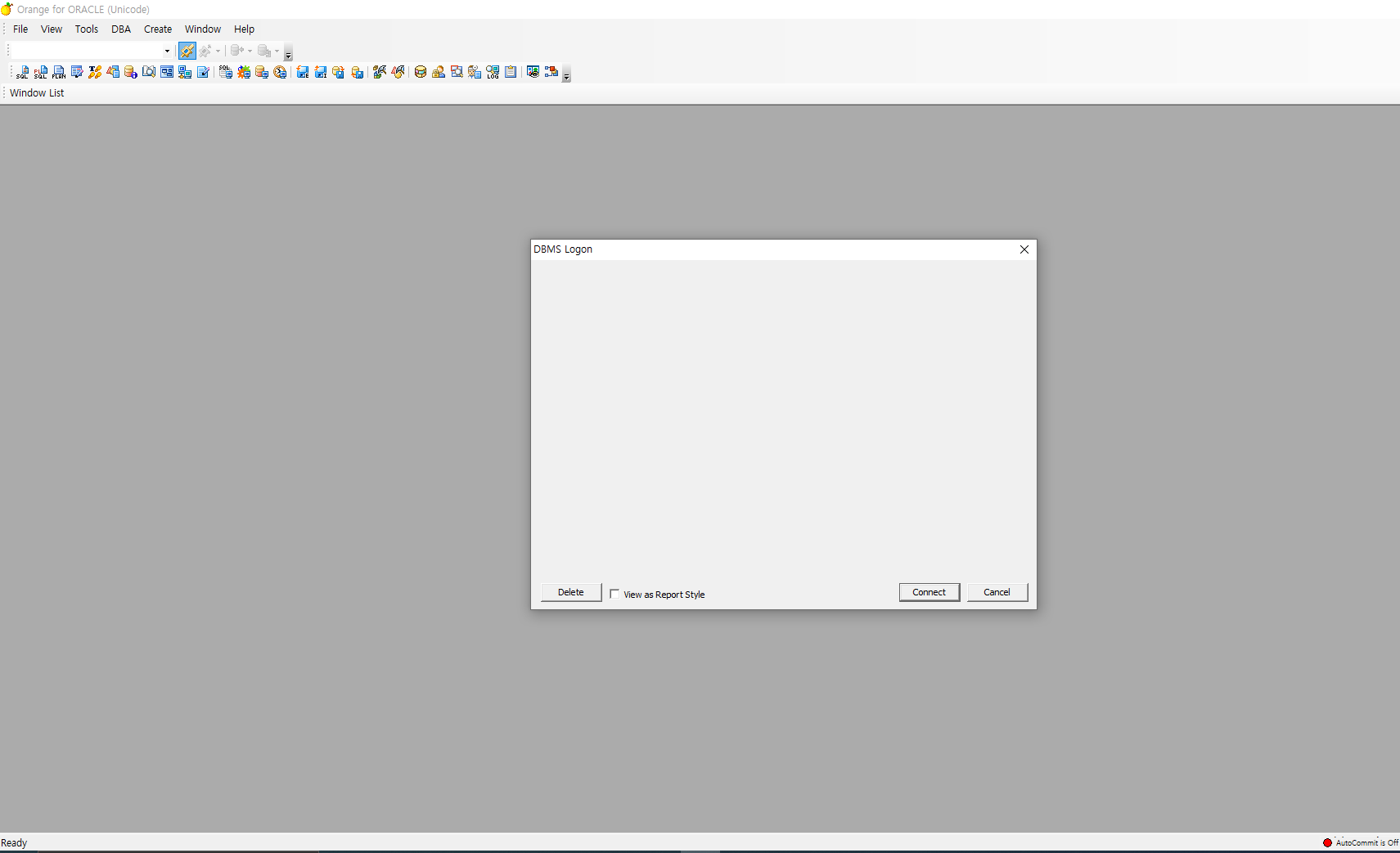Open the PLAN tool icon
Image resolution: width=1400 pixels, height=853 pixels.
click(x=59, y=73)
